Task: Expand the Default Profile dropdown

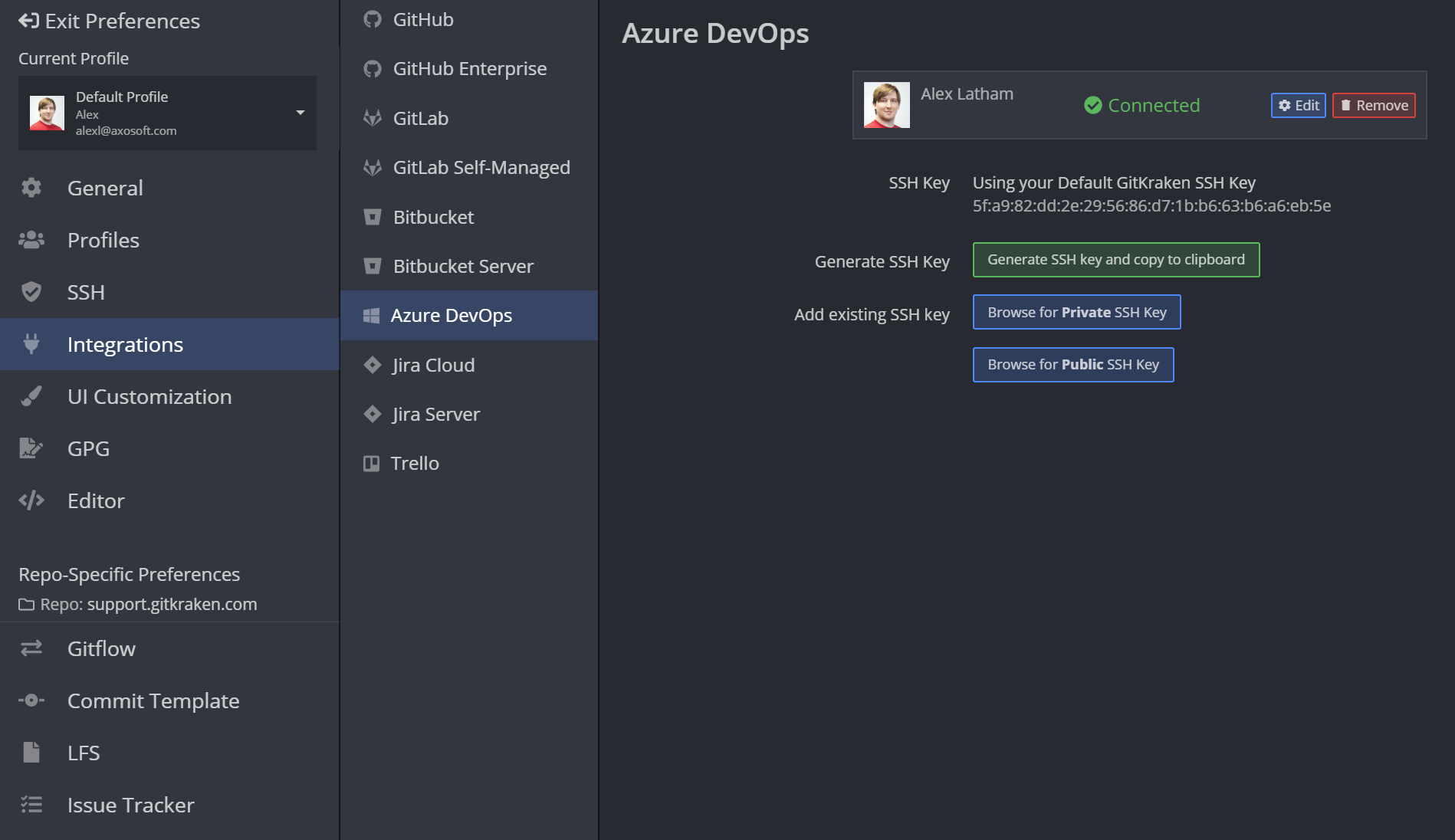Action: point(300,113)
